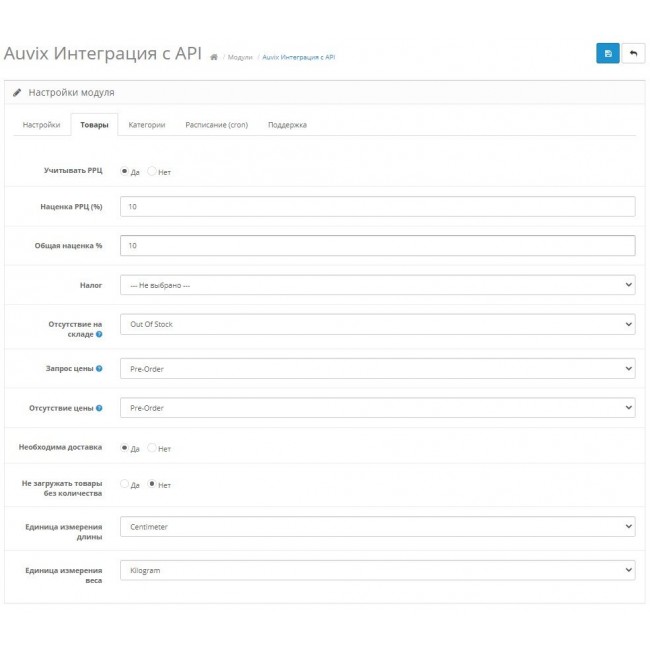Select Нет for Учитывать РРЦ

tap(152, 171)
